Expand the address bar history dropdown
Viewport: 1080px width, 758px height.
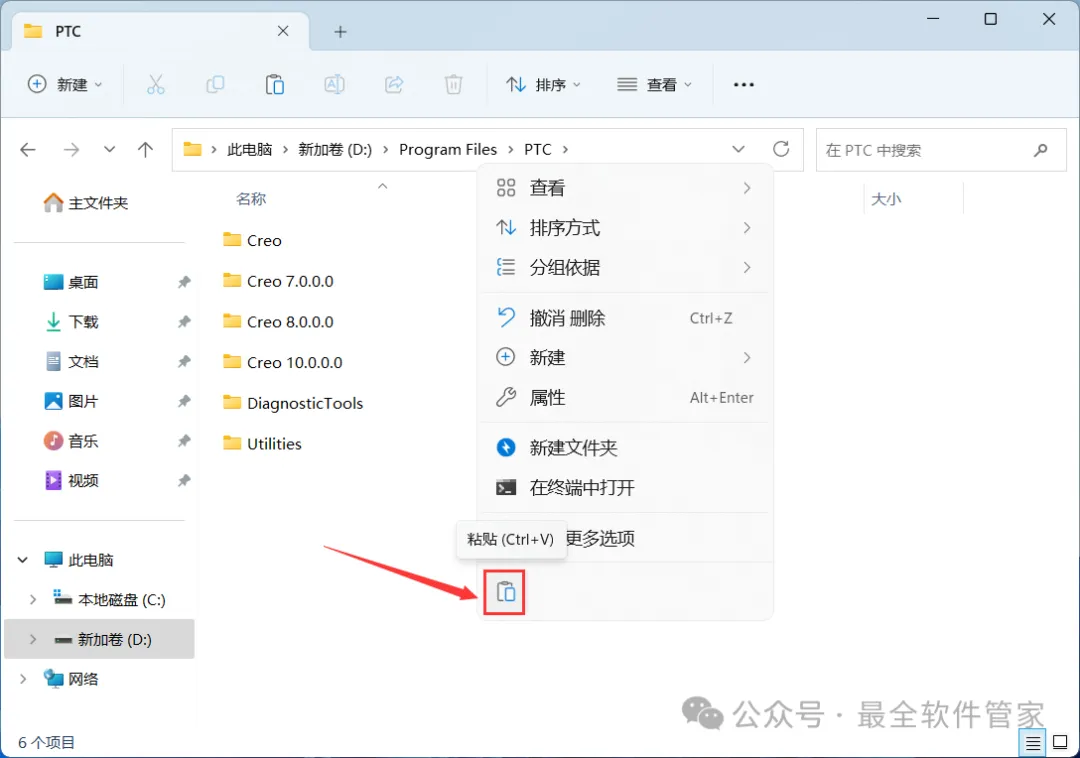pos(738,149)
